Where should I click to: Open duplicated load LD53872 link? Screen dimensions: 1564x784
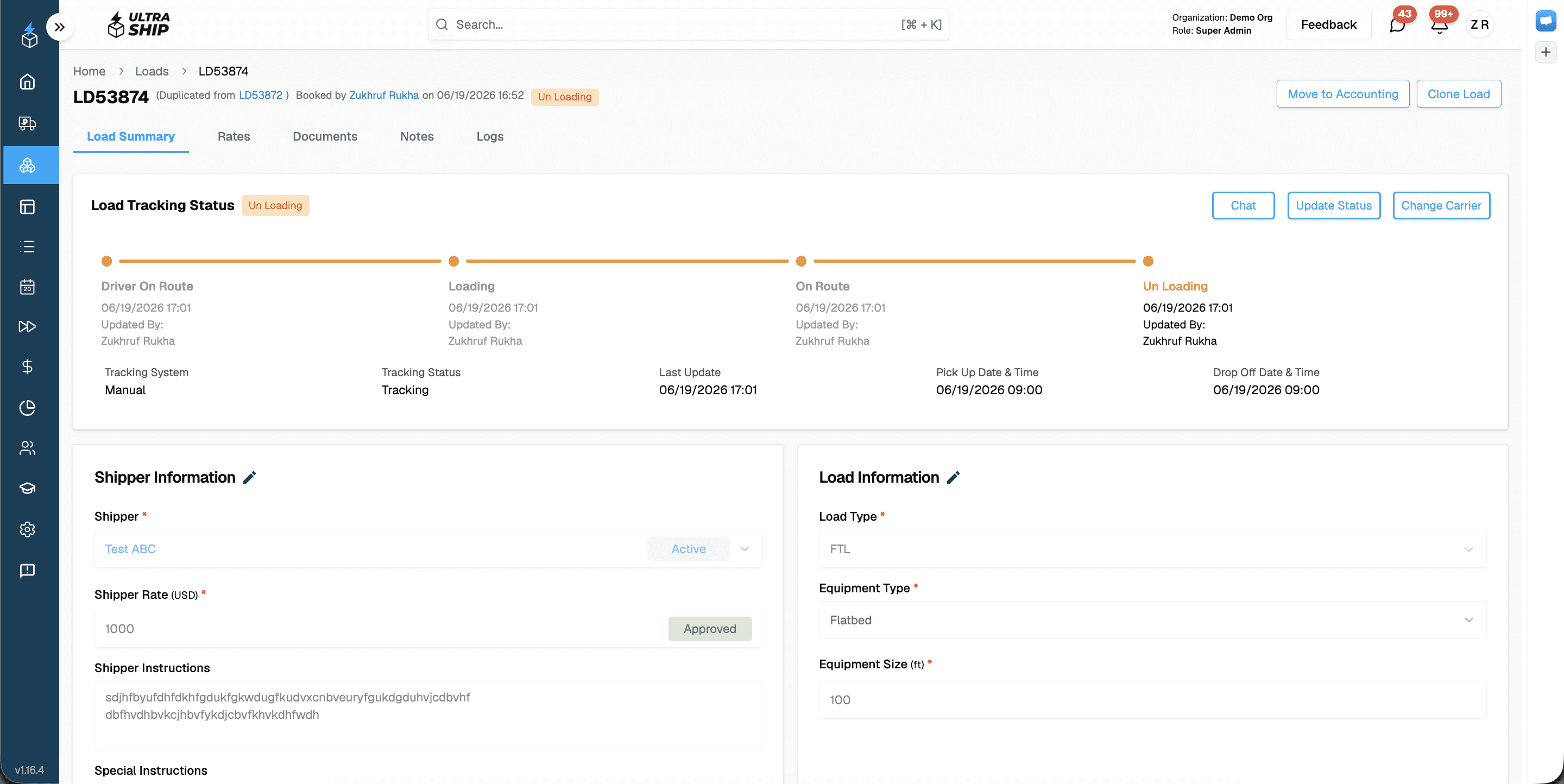point(261,95)
